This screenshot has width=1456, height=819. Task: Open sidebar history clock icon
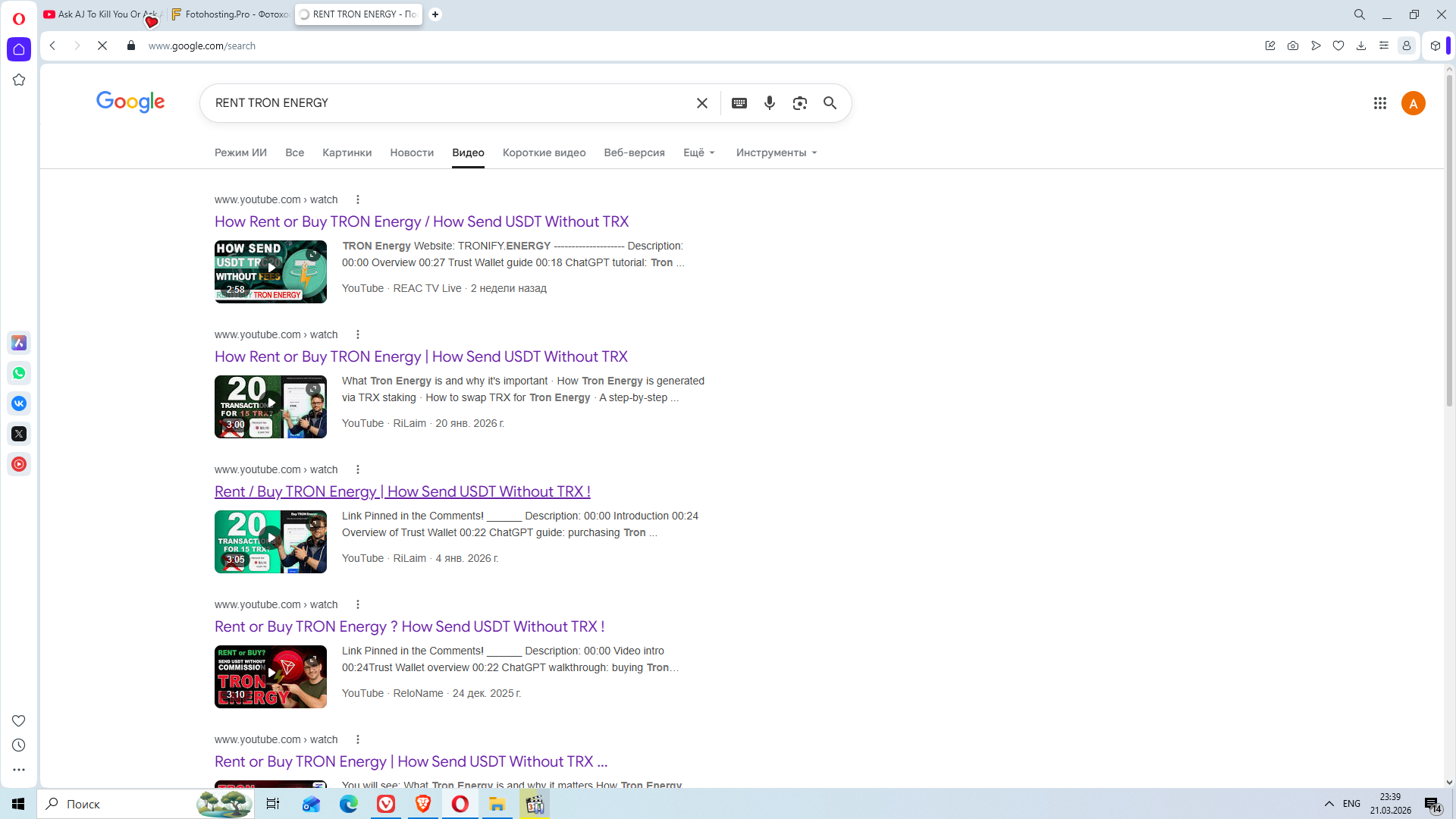click(x=19, y=745)
